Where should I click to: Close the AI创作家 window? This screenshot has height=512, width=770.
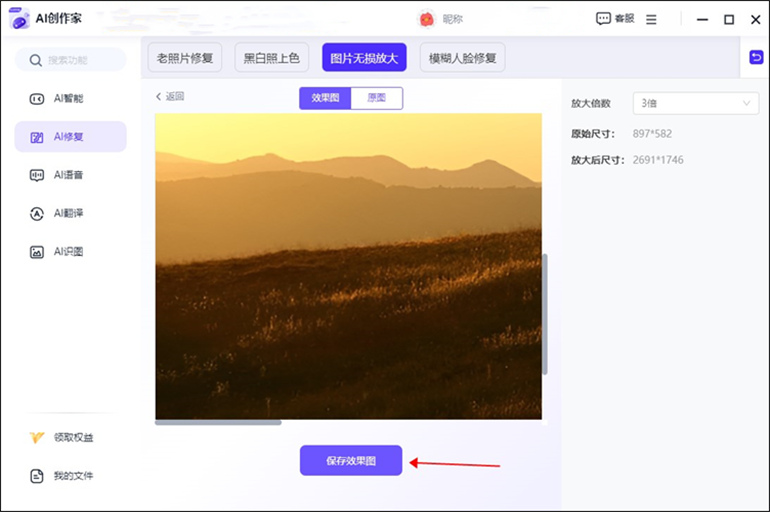tap(756, 20)
